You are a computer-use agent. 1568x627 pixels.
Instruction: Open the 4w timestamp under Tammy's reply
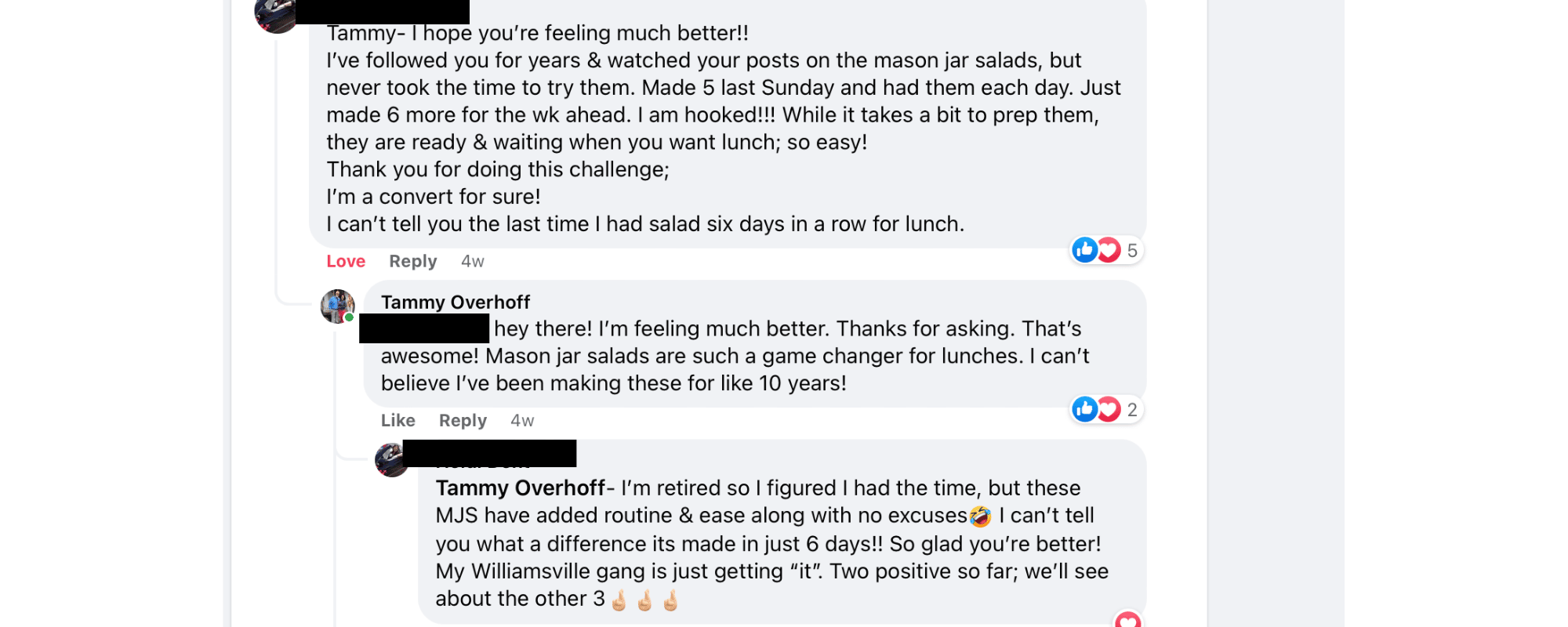522,420
